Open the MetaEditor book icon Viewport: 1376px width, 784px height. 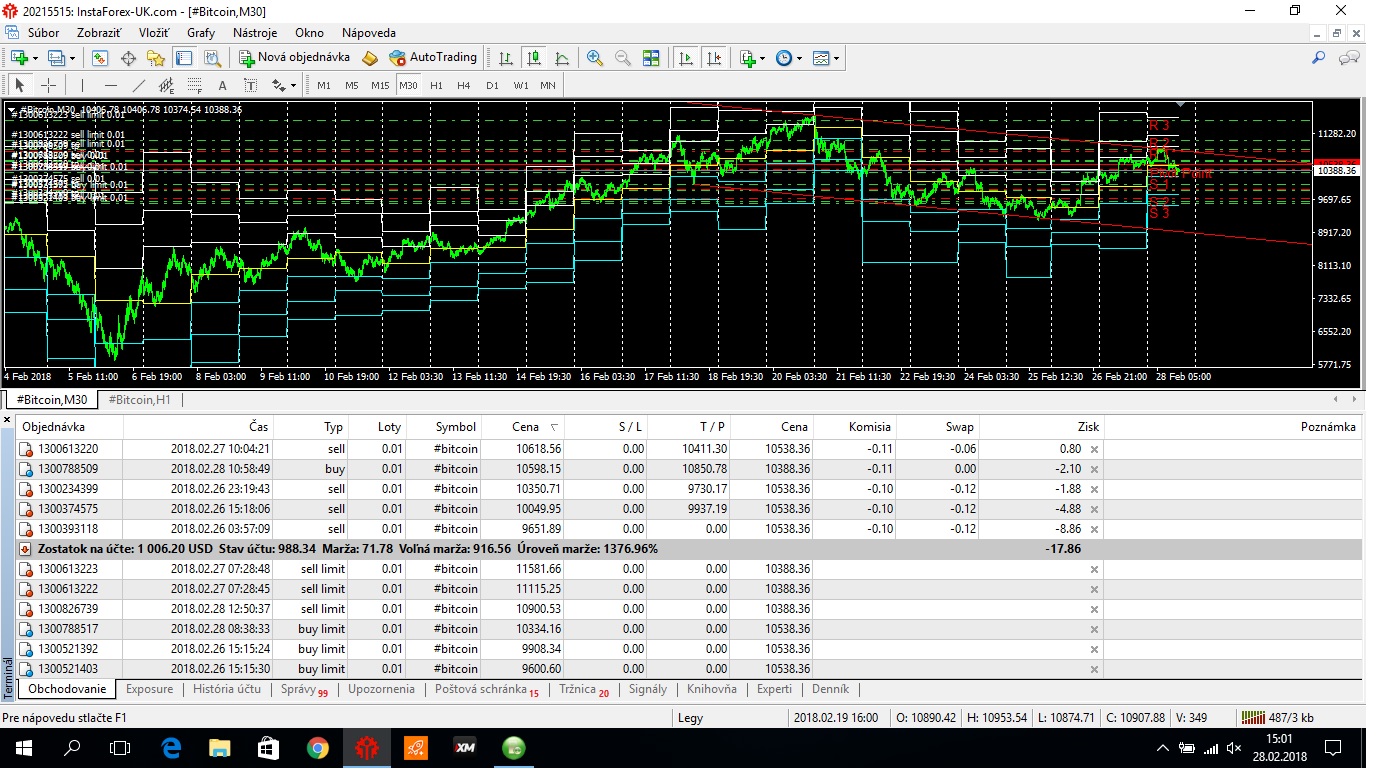(370, 58)
